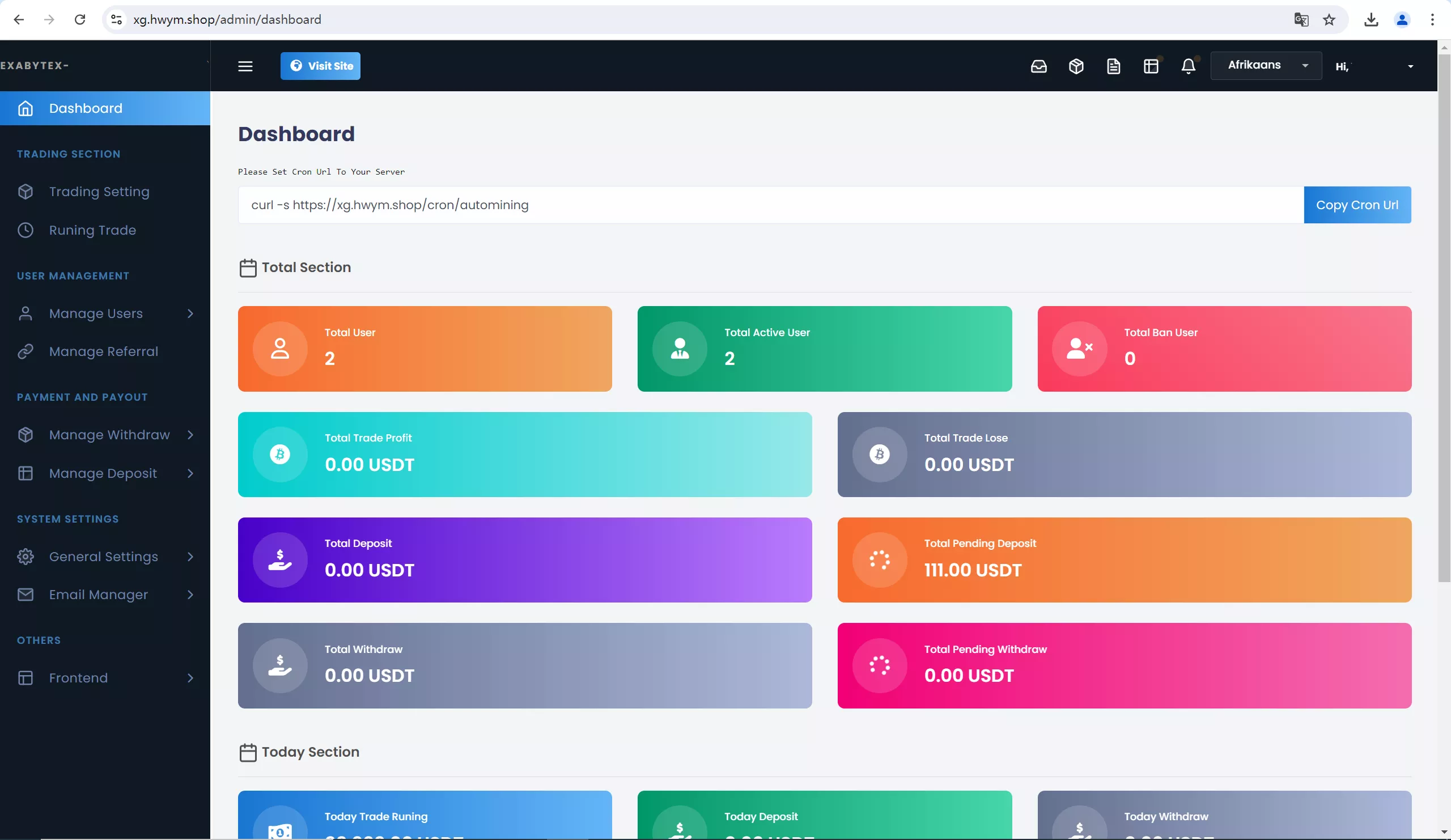Viewport: 1451px width, 840px height.
Task: Click the Running Trade menu item
Action: (93, 230)
